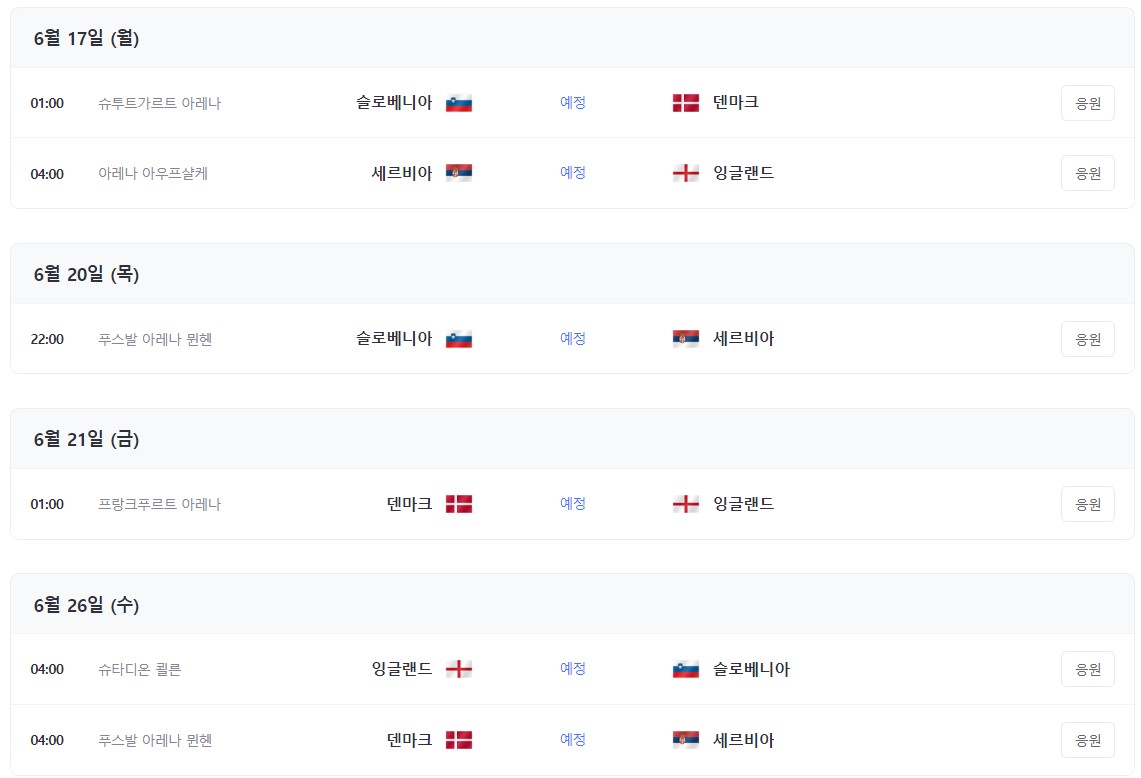The height and width of the screenshot is (778, 1141).
Task: Open 예정 link for the June 20 match
Action: click(572, 338)
